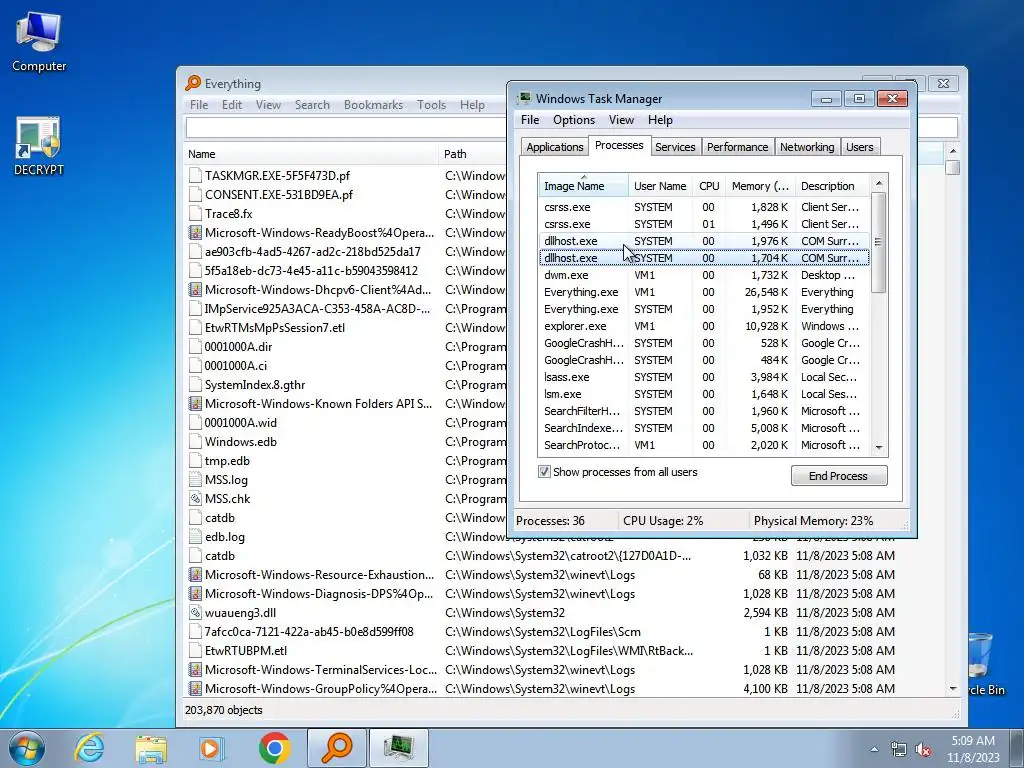Viewport: 1024px width, 768px height.
Task: Select Windows.edb file in Everything
Action: tap(240, 442)
